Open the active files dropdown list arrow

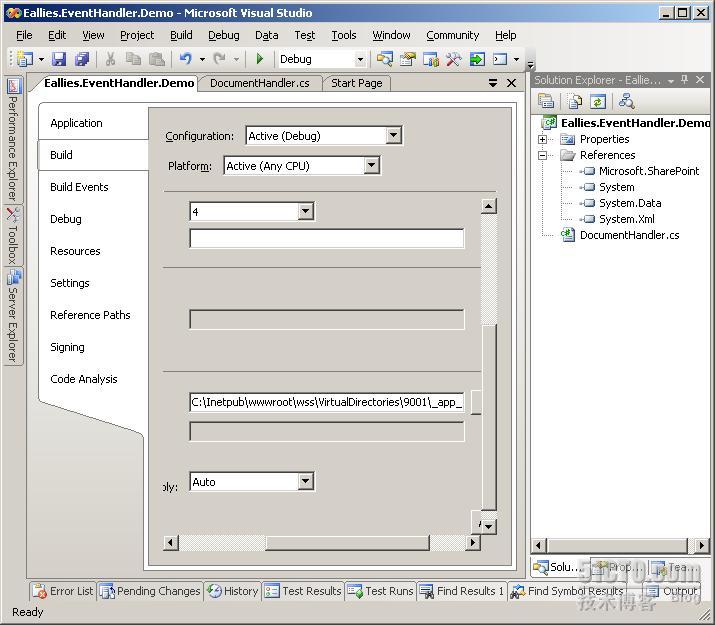tap(493, 83)
